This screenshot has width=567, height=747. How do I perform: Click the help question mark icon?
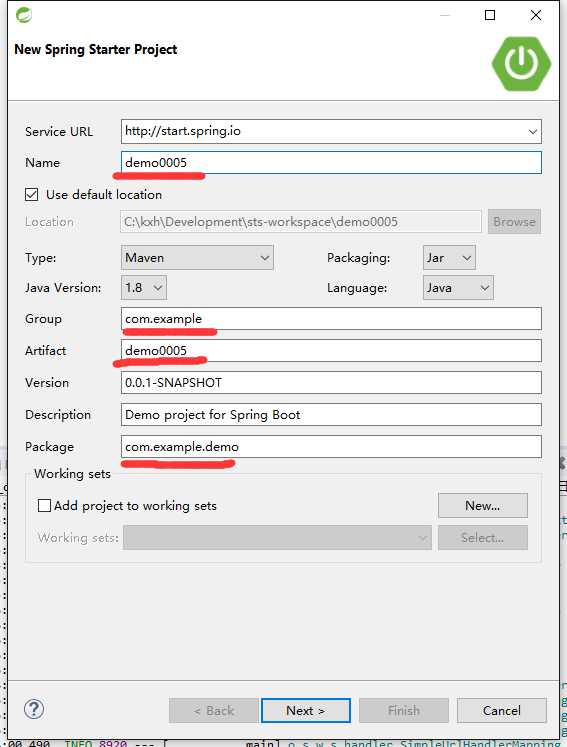(x=34, y=709)
